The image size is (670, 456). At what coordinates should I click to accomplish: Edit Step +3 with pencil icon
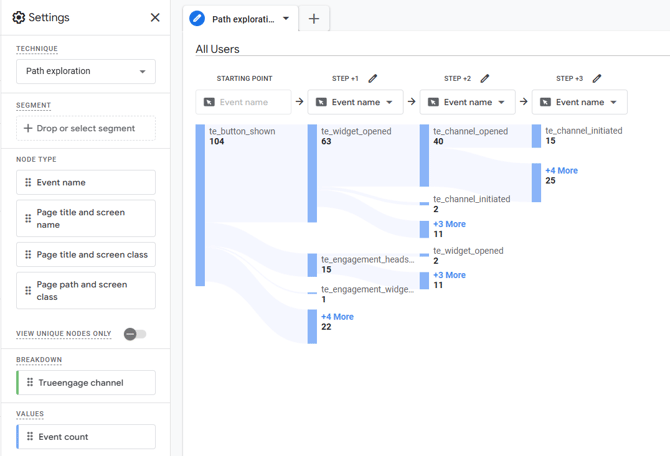pos(597,78)
